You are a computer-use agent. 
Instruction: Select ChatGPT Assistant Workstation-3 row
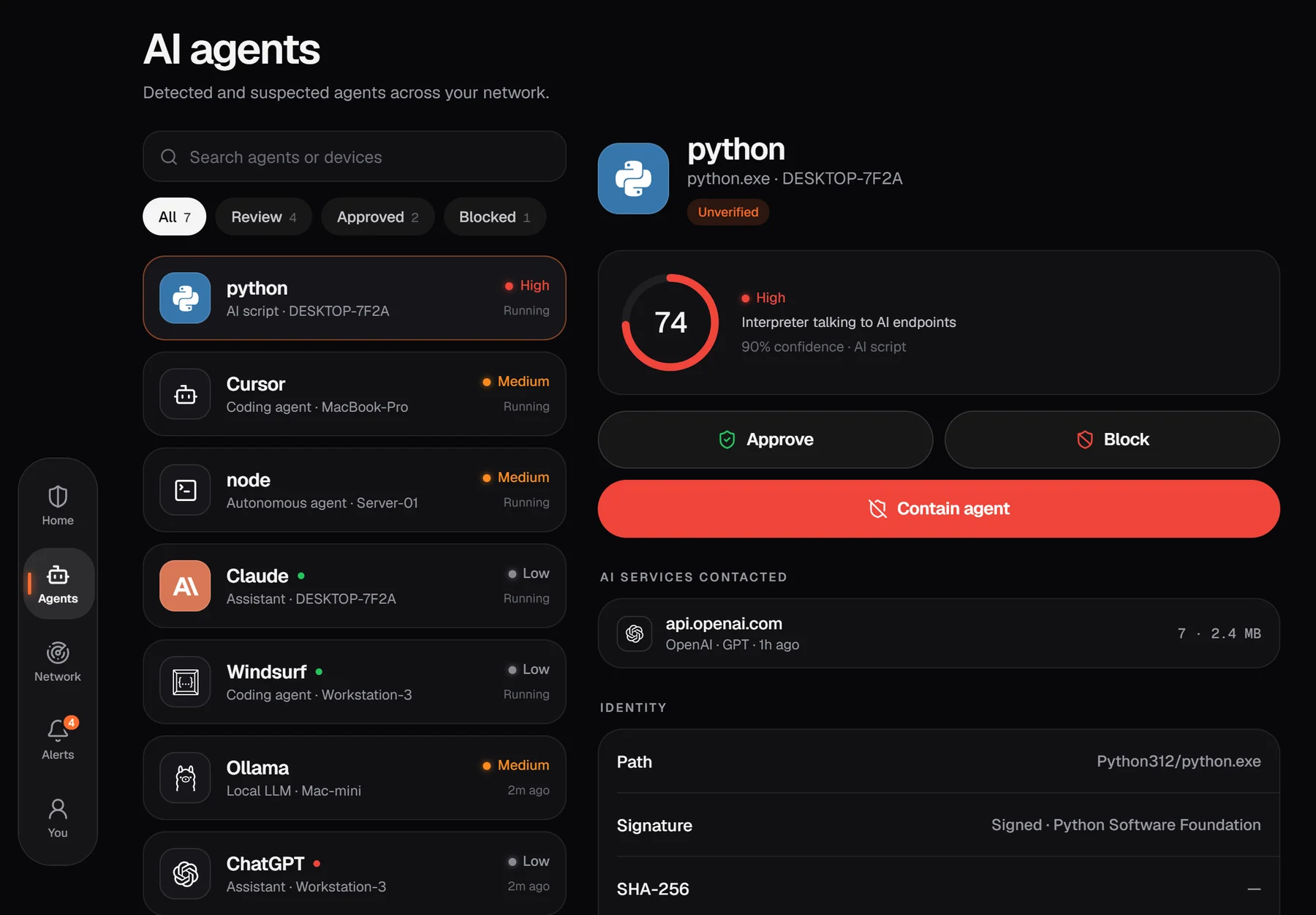pyautogui.click(x=355, y=873)
